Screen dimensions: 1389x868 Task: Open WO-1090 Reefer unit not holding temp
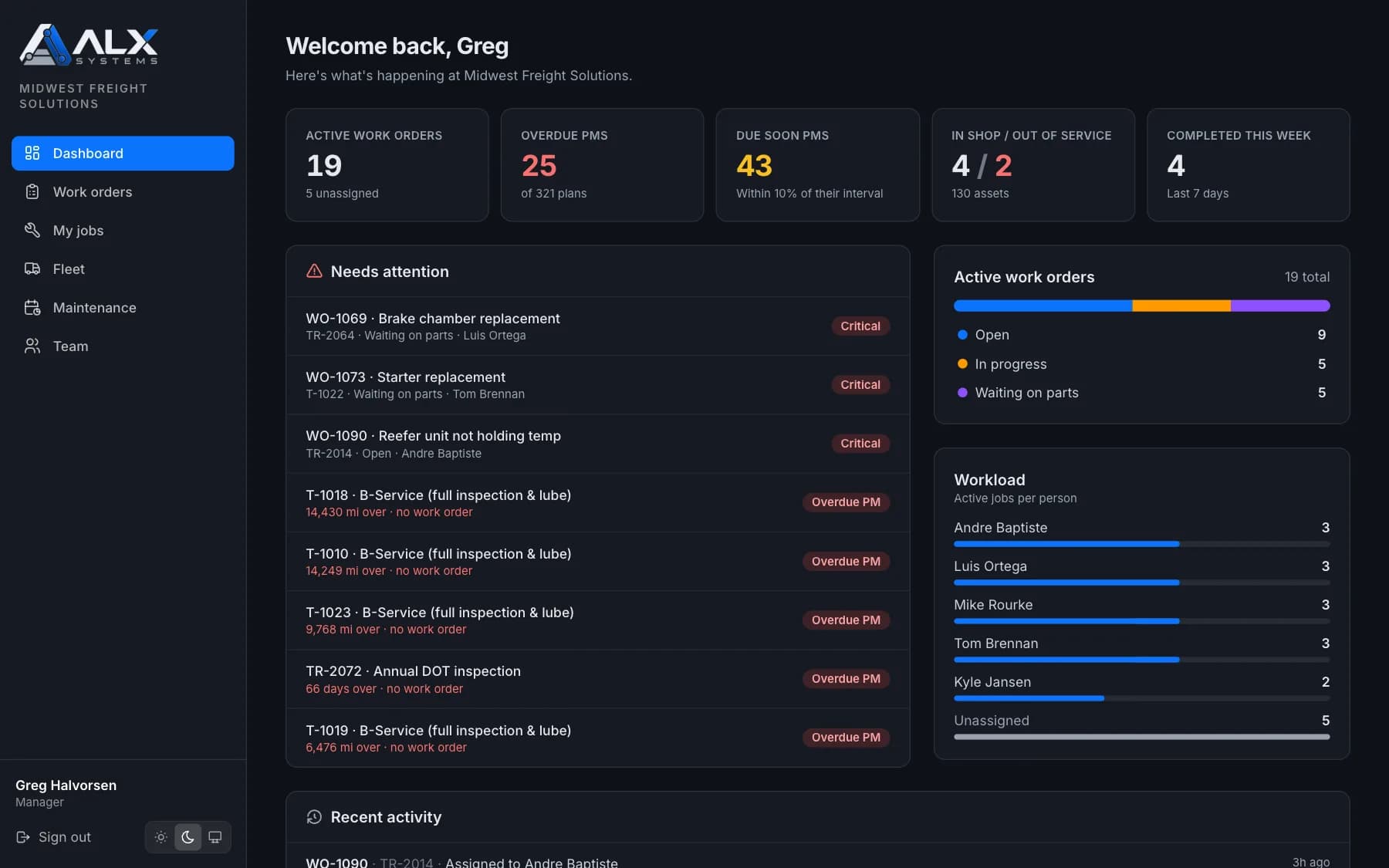[598, 444]
